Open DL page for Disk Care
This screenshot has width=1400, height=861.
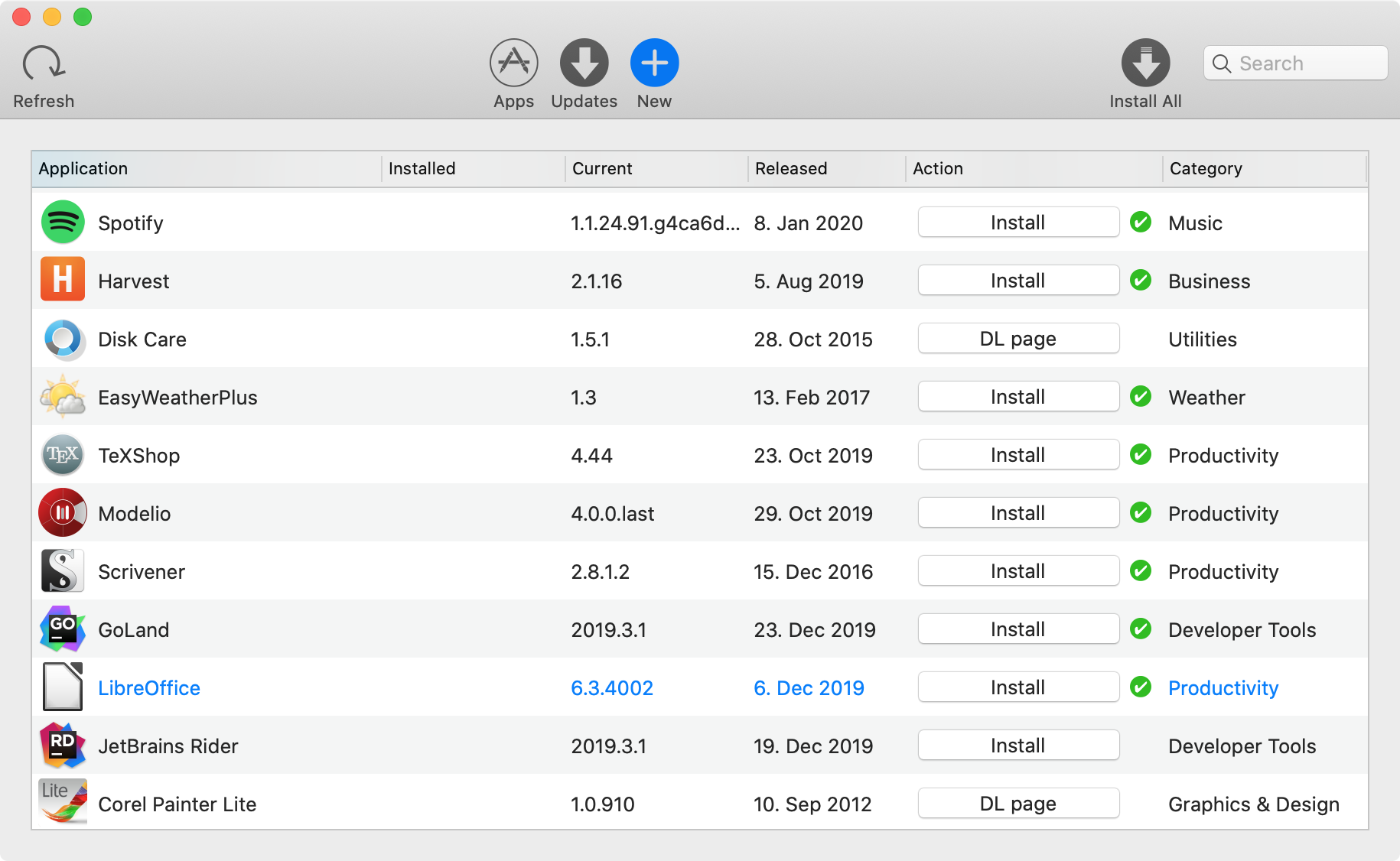(1018, 339)
